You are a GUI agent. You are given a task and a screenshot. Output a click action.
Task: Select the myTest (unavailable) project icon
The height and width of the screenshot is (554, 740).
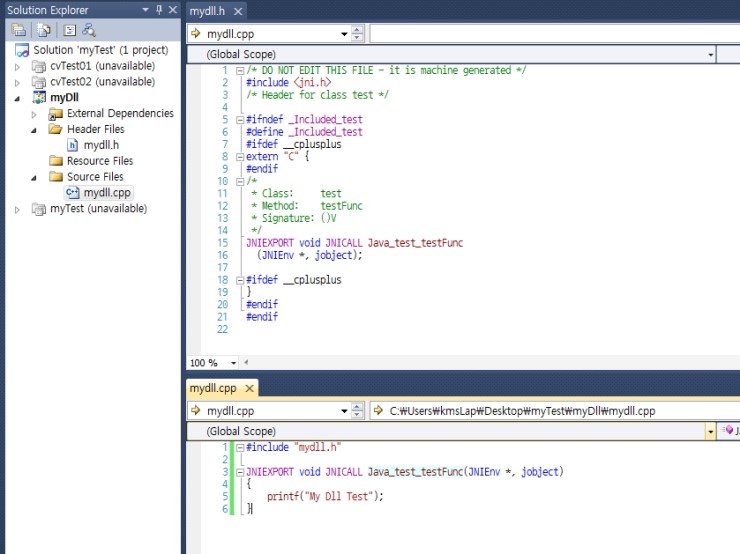coord(39,209)
